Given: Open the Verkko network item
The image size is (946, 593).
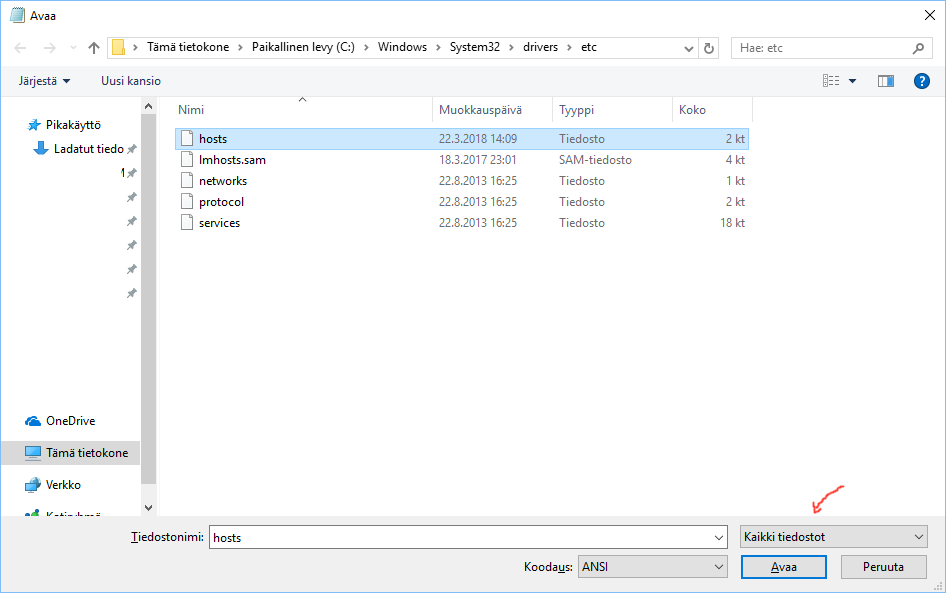Looking at the screenshot, I should 63,485.
